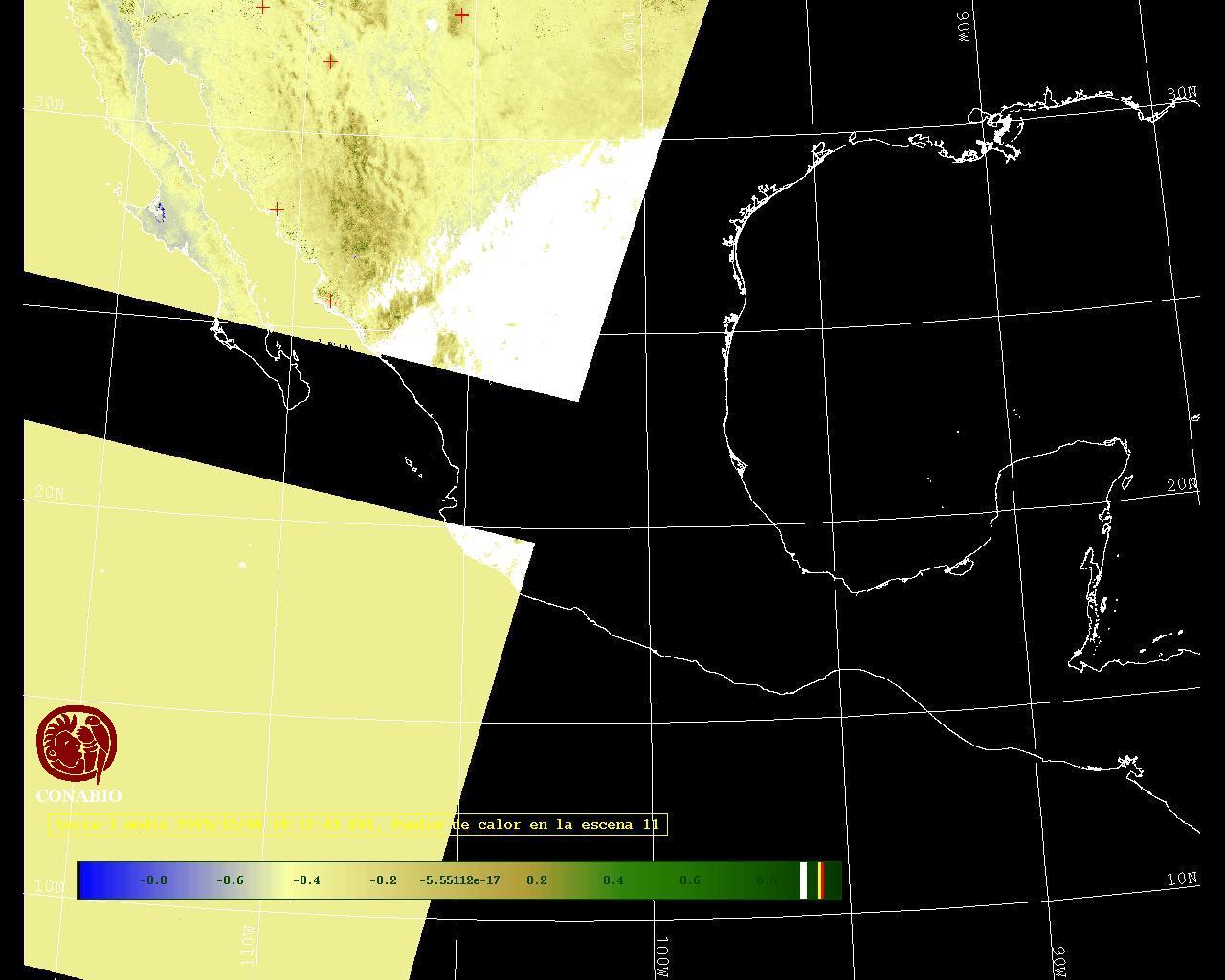Click the -0.8 value on the color scale
Viewport: 1225px width, 980px height.
pyautogui.click(x=153, y=880)
